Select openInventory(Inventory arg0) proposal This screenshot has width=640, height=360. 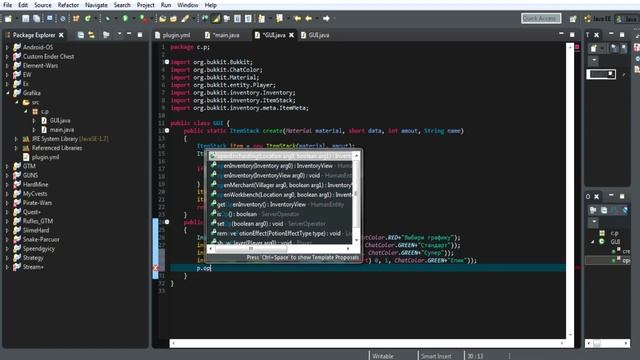click(x=280, y=166)
